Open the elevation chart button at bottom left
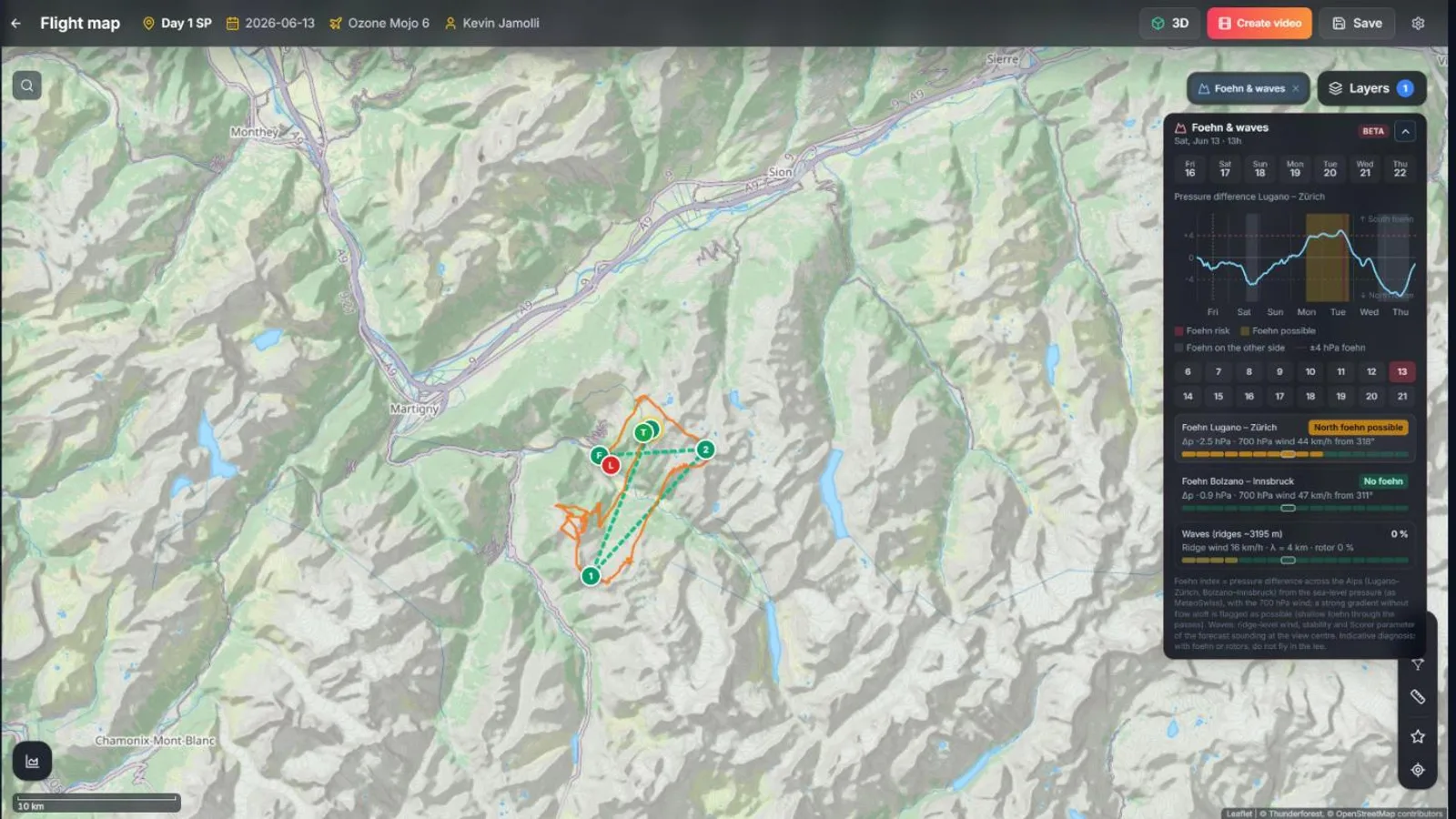The image size is (1456, 819). (x=33, y=762)
